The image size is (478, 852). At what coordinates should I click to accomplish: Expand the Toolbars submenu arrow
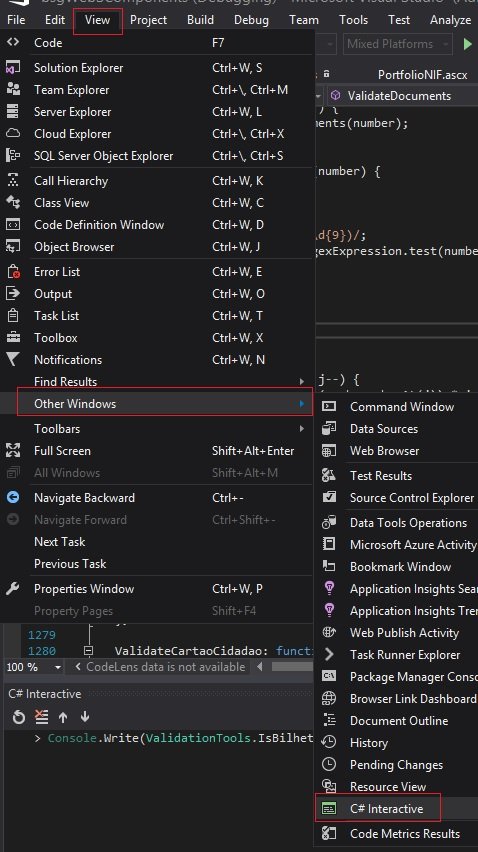pyautogui.click(x=301, y=429)
